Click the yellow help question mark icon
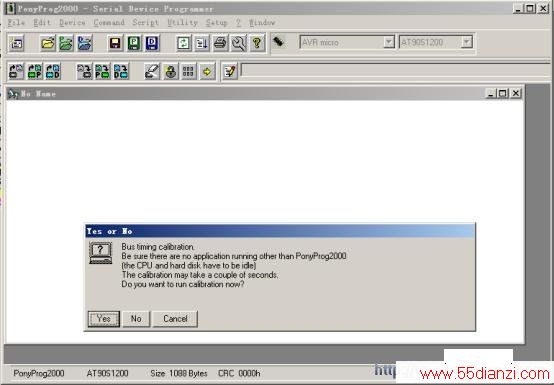554x385 pixels. tap(257, 43)
